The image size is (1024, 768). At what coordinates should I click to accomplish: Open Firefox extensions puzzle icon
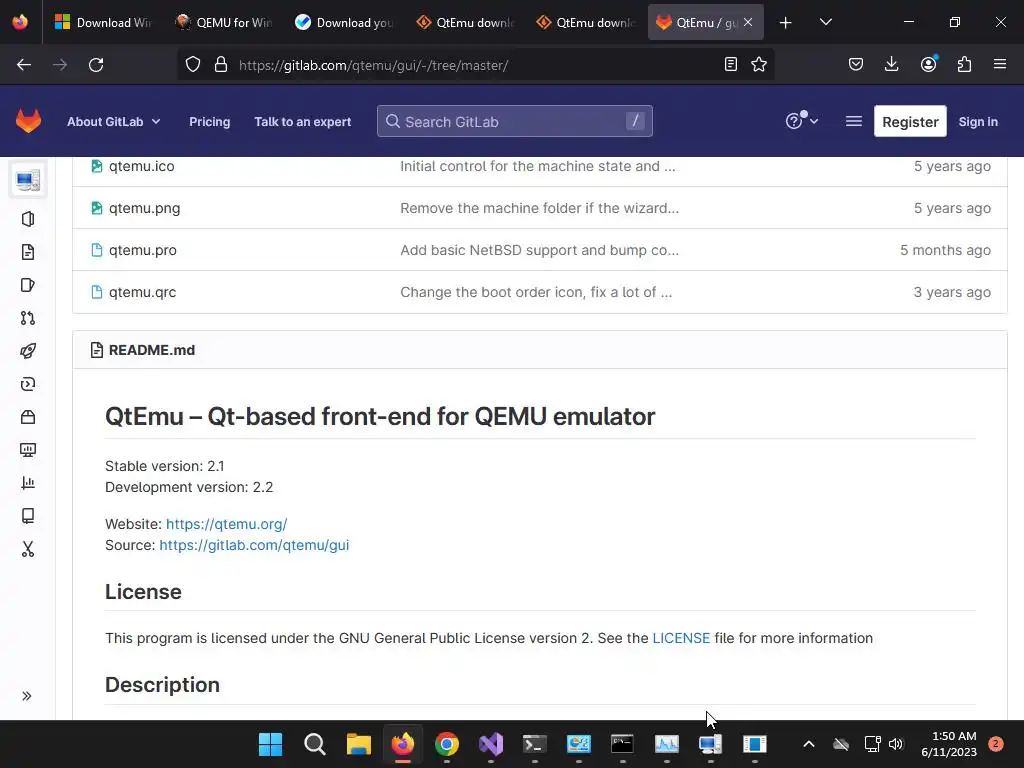pyautogui.click(x=964, y=64)
